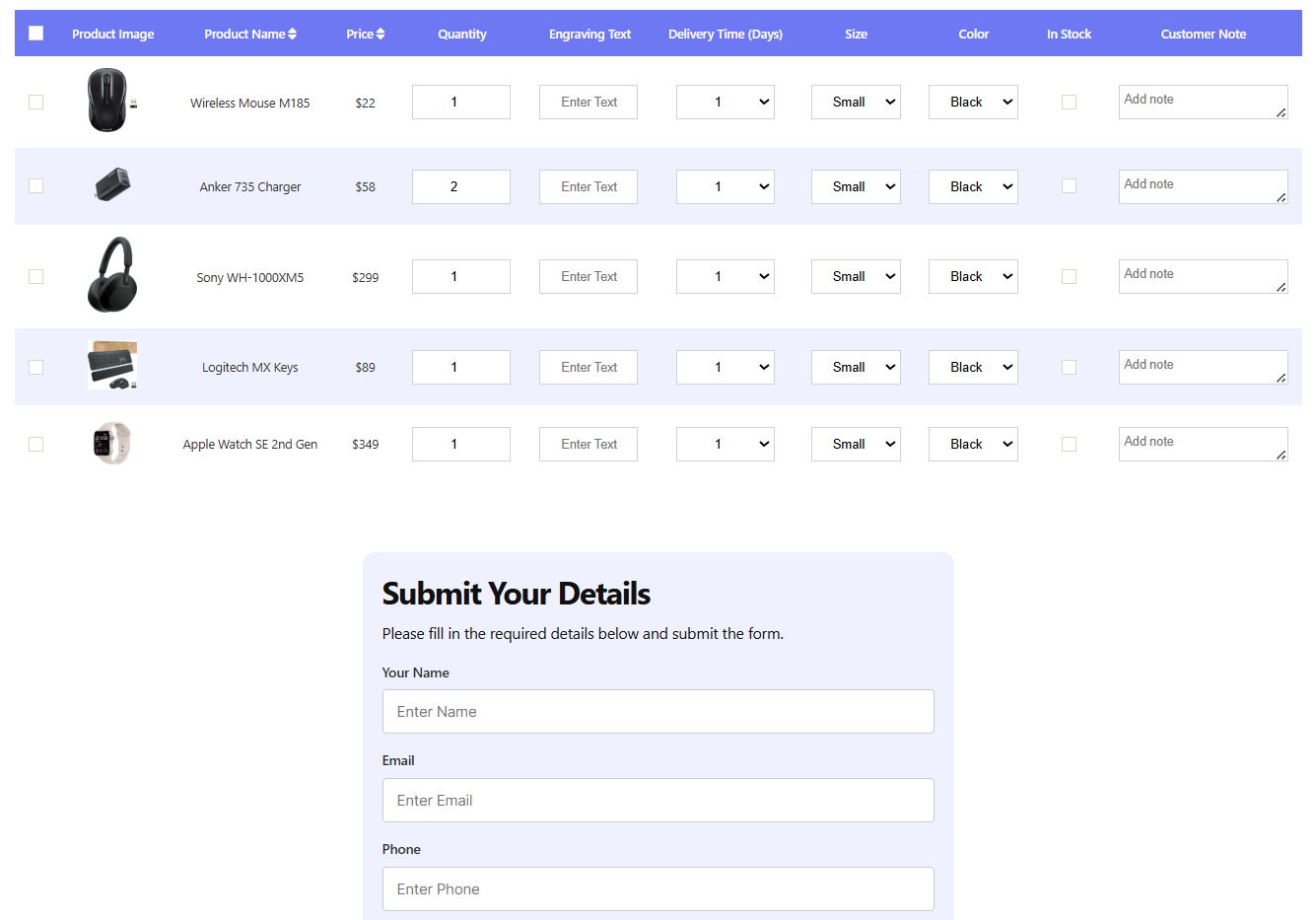Open Size dropdown for Logitech MX Keys
Screen dimensions: 1316x920
coord(856,367)
